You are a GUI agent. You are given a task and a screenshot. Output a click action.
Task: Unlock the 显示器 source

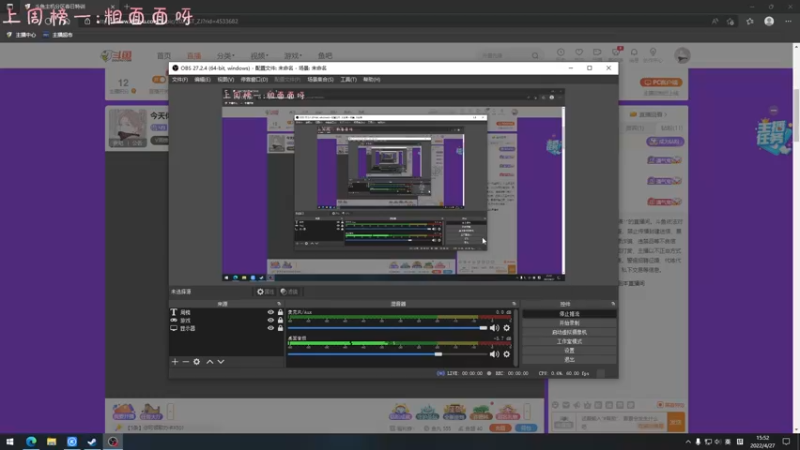(x=280, y=328)
